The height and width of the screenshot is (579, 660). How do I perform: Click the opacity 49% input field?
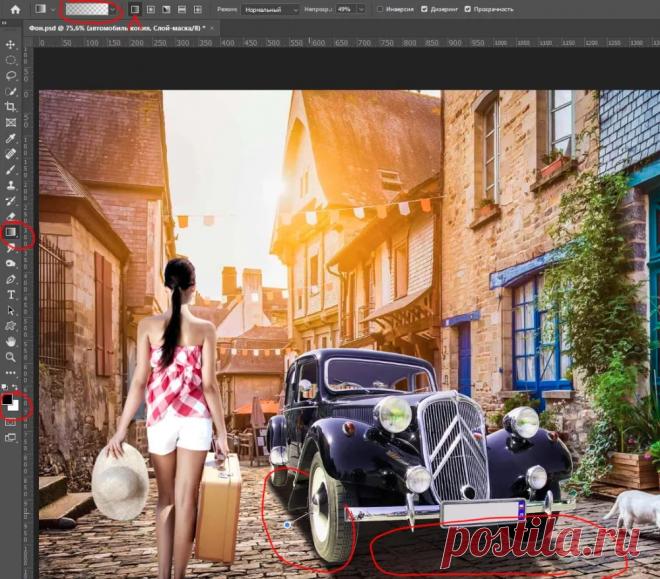344,9
